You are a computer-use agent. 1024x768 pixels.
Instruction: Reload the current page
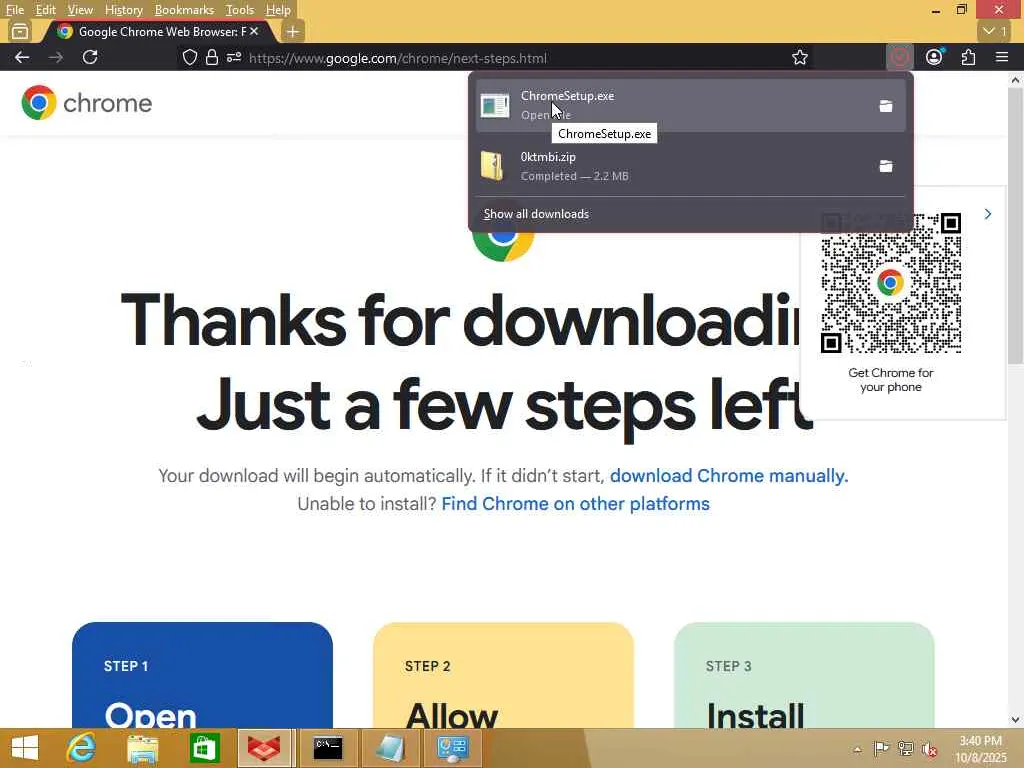click(x=90, y=57)
